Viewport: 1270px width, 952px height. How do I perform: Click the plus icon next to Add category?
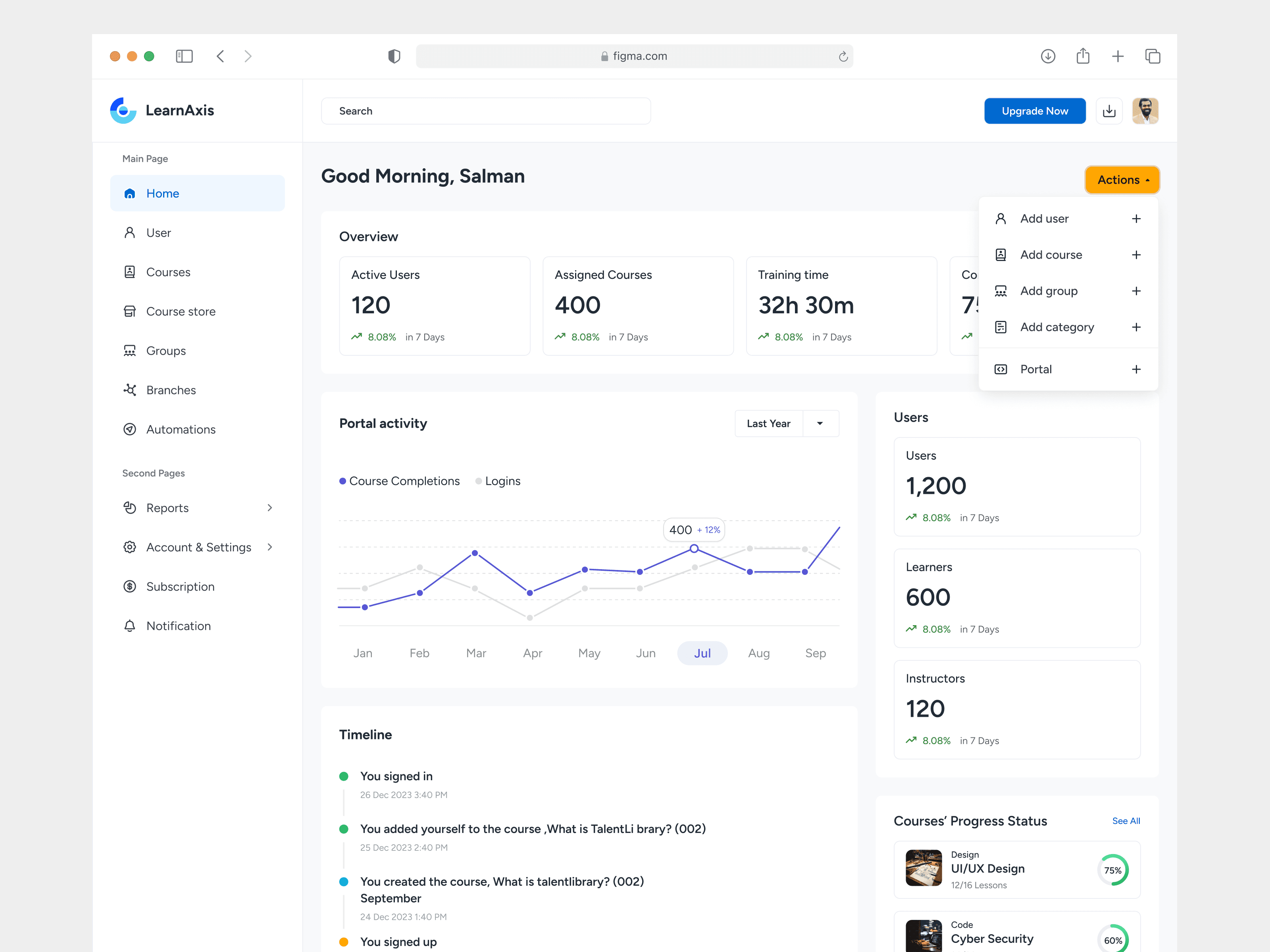[1135, 327]
